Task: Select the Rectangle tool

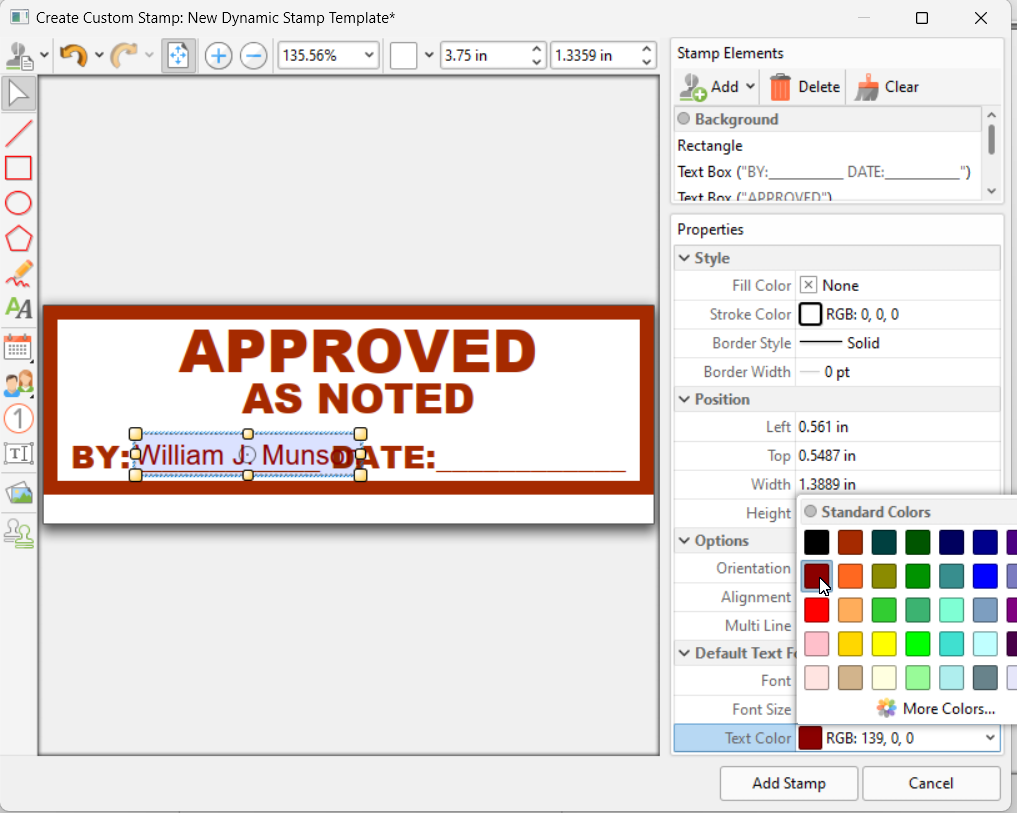Action: [17, 167]
